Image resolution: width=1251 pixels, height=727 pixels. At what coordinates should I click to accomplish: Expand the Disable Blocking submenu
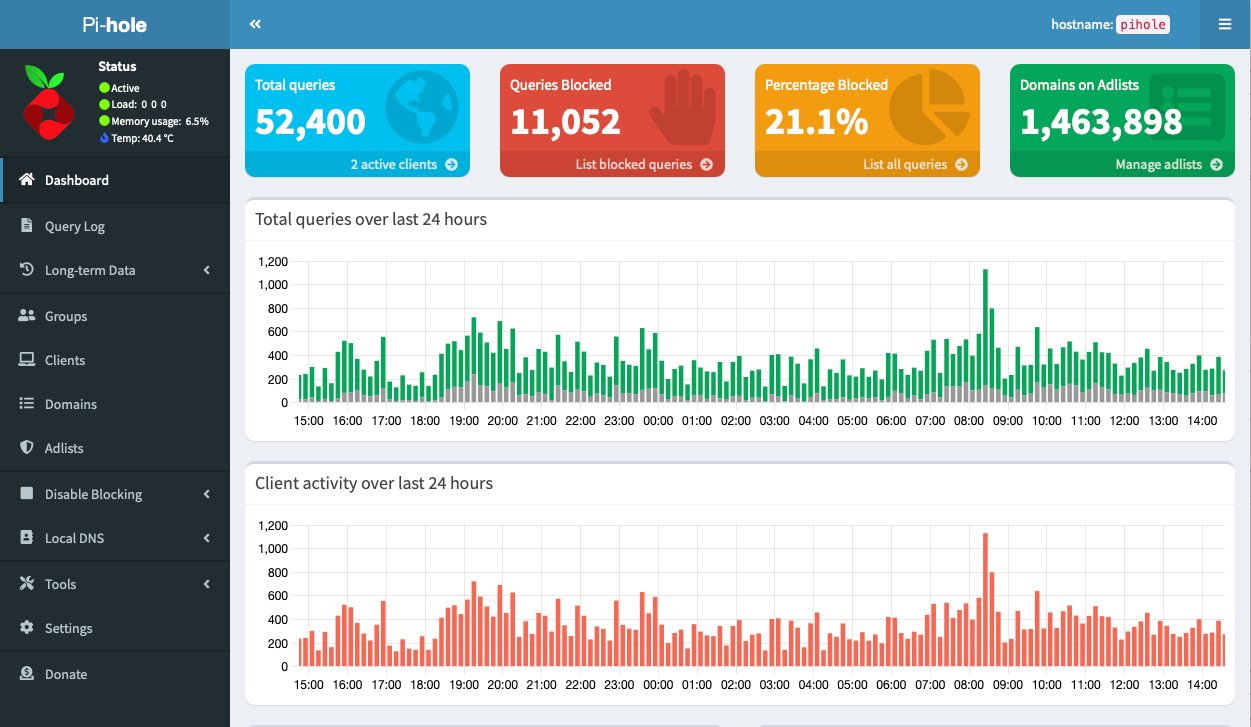tap(207, 494)
